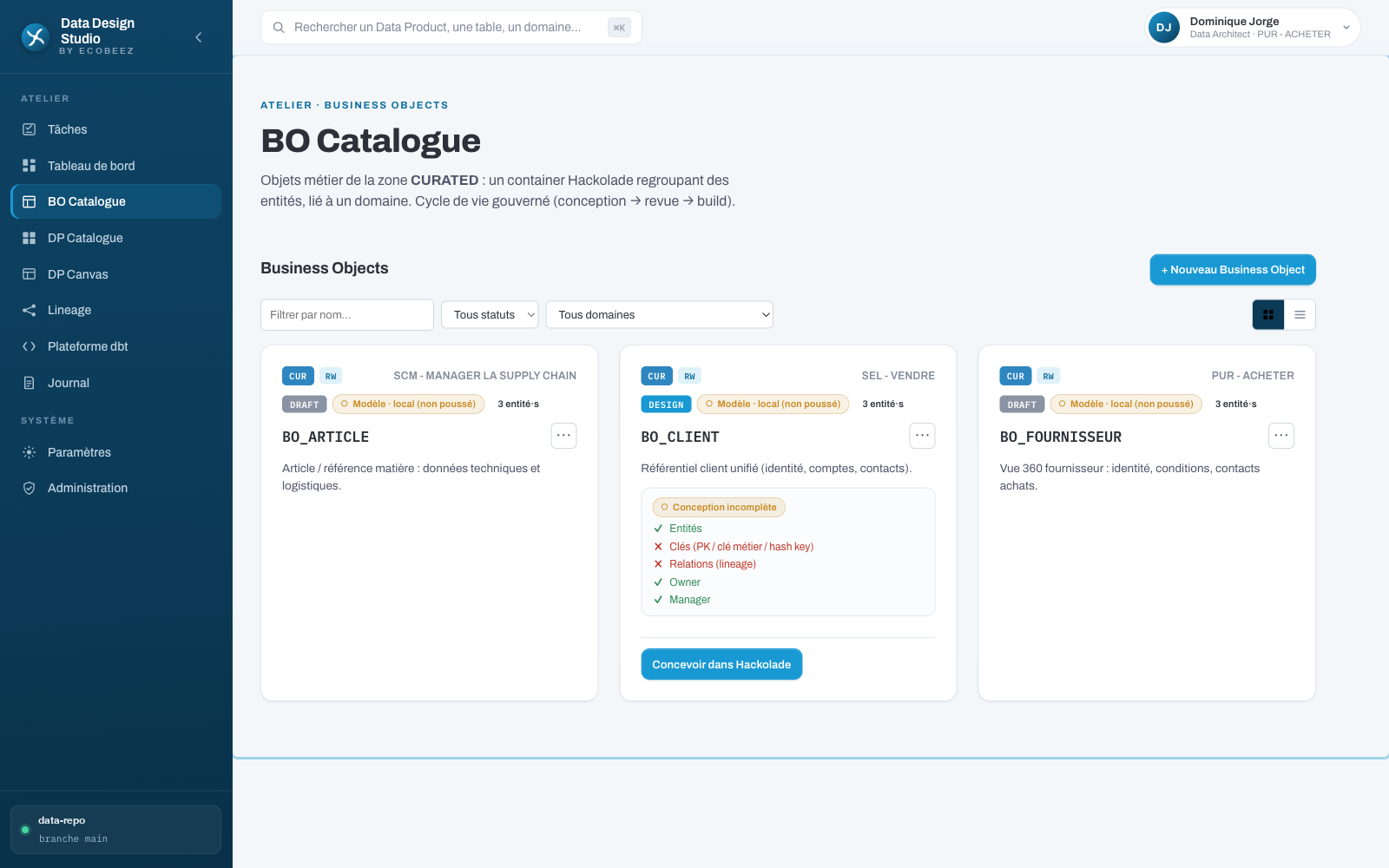
Task: Click the Conception incomplète badge
Action: (719, 507)
